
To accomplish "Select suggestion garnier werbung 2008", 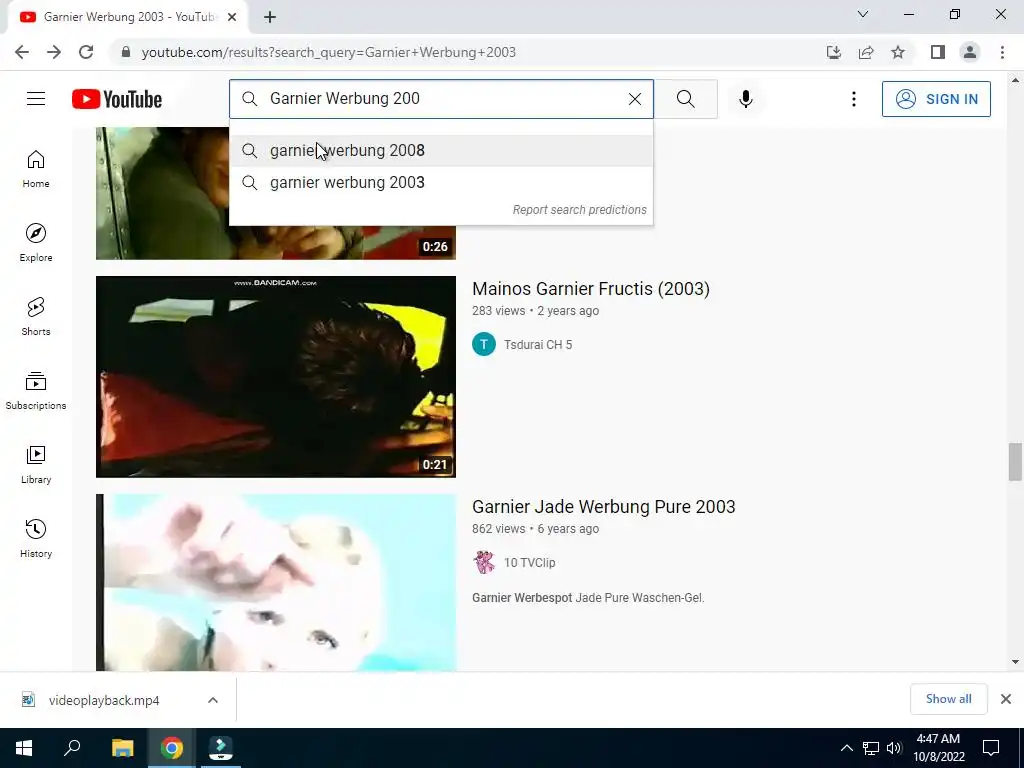I will pos(441,150).
